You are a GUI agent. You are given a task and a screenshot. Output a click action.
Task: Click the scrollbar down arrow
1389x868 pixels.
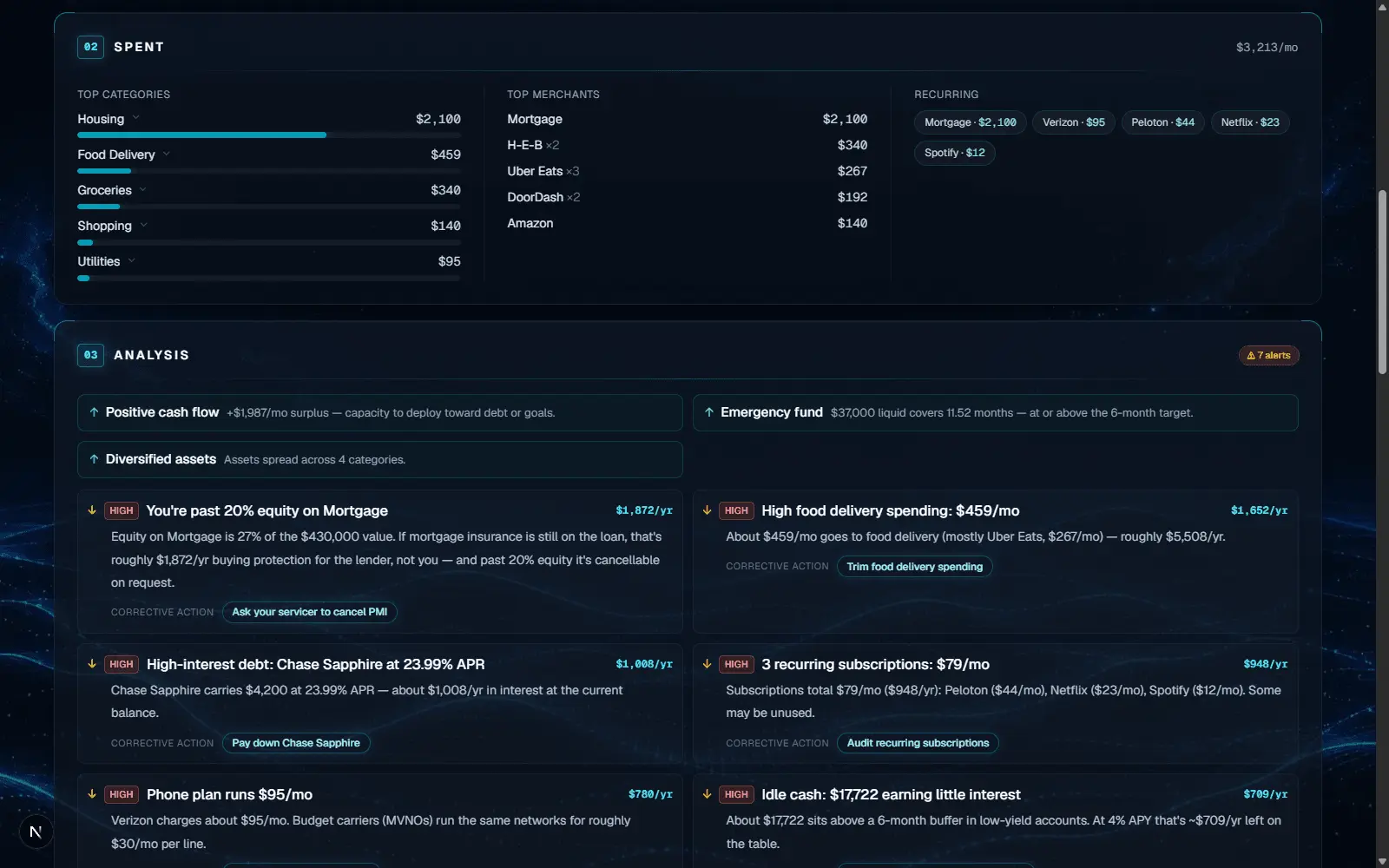[1382, 861]
